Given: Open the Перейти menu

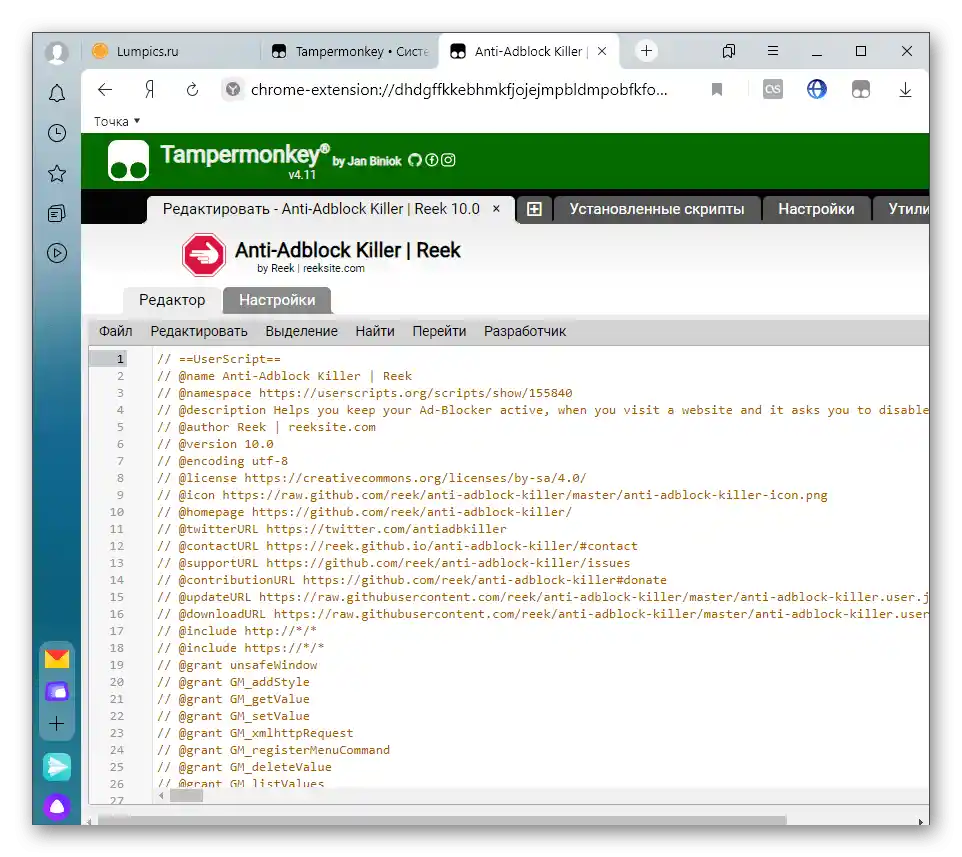Looking at the screenshot, I should click(439, 331).
